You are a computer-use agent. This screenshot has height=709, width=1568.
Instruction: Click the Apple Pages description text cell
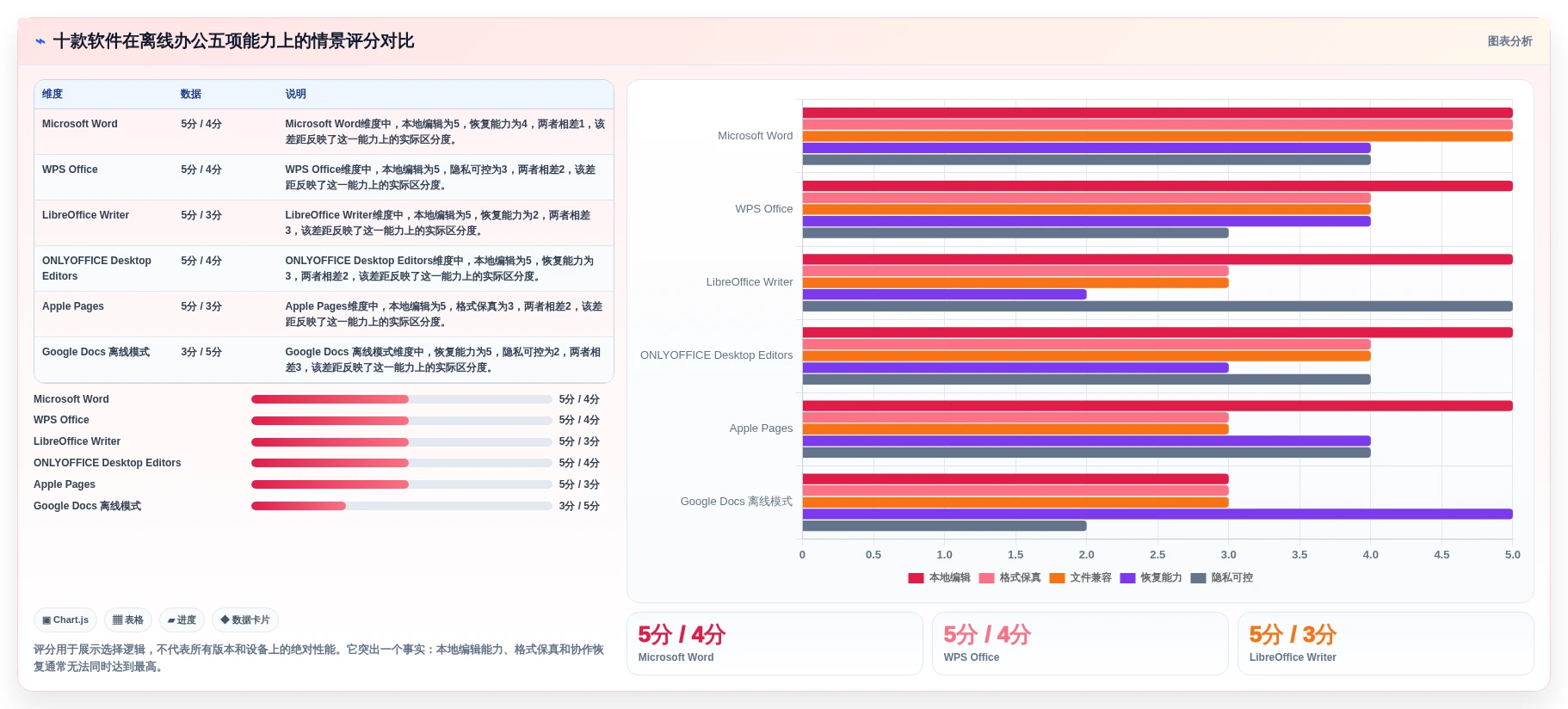coord(444,314)
